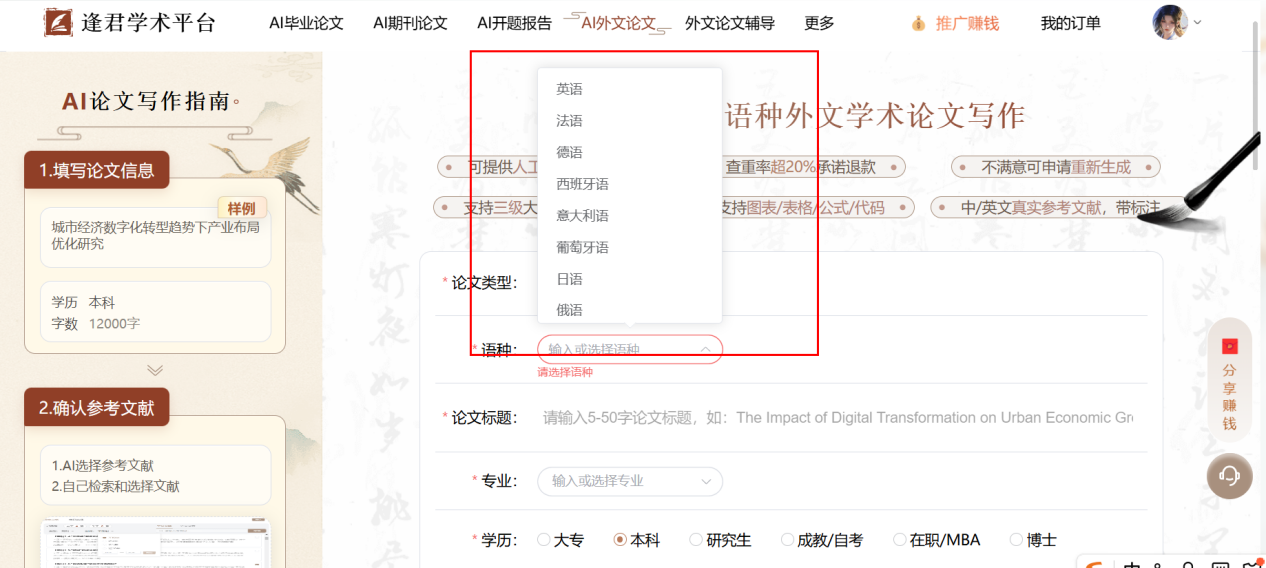Screen dimensions: 1266x568
Task: Choose 法语 from the language list
Action: (x=630, y=121)
